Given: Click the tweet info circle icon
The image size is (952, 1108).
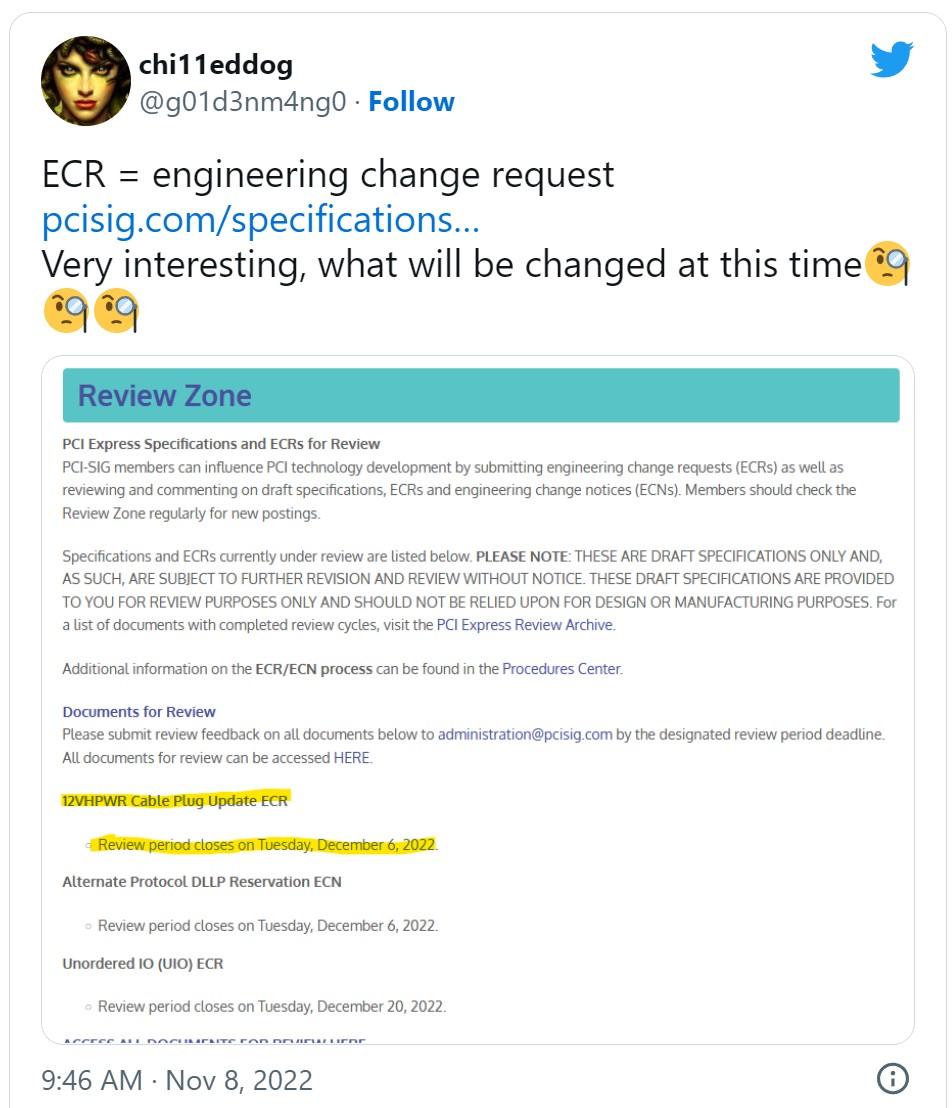Looking at the screenshot, I should (x=892, y=1078).
